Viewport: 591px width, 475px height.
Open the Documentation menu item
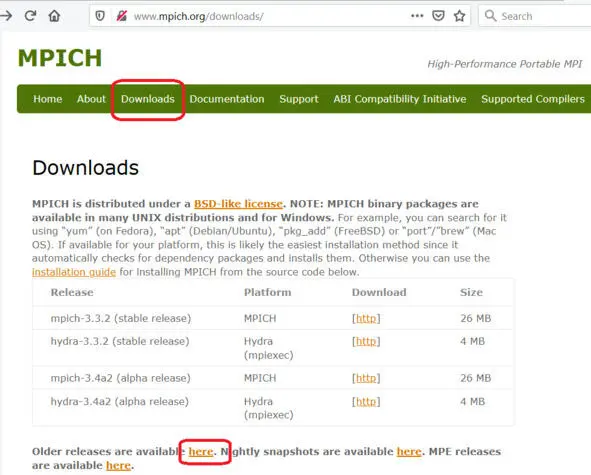click(227, 99)
